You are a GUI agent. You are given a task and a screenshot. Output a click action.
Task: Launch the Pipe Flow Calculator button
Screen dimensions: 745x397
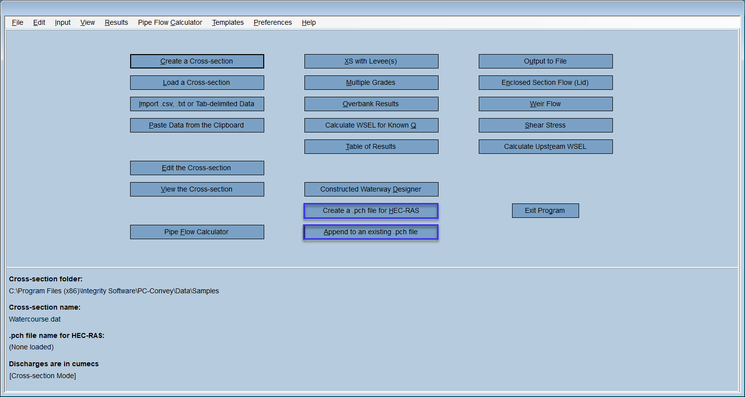click(x=197, y=232)
